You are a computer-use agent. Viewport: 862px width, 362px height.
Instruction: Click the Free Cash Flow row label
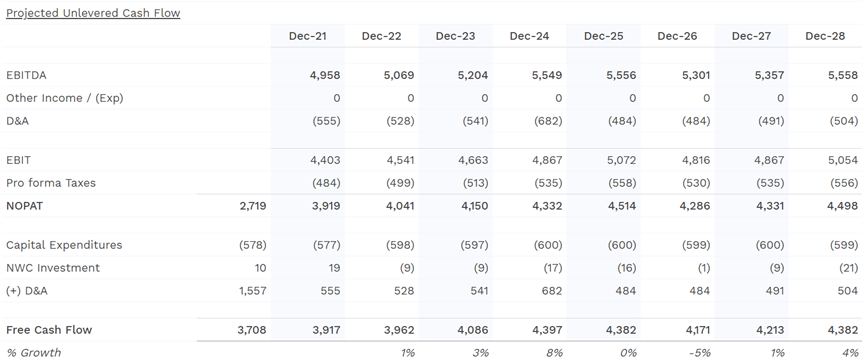49,330
